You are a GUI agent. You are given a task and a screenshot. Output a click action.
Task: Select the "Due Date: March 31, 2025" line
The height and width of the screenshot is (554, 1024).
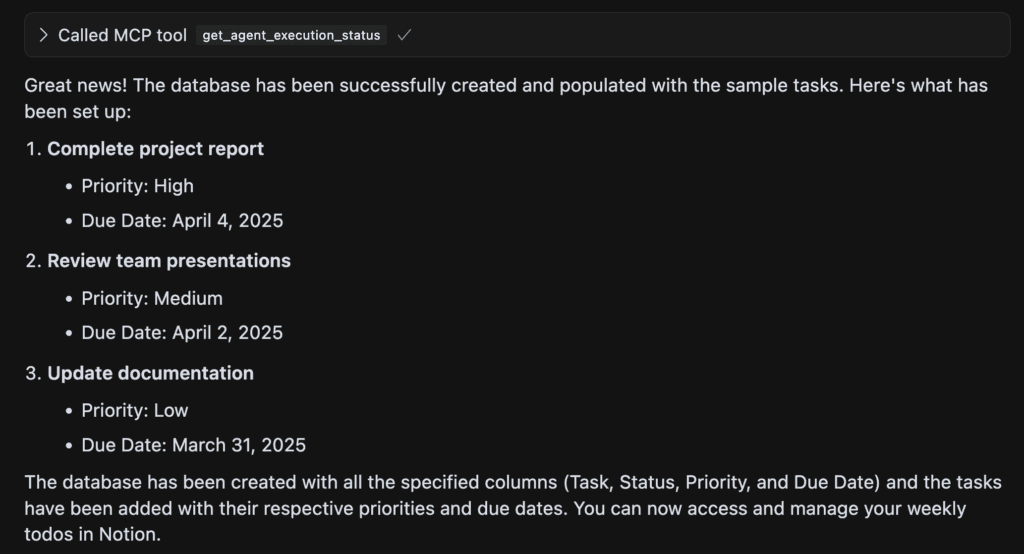pyautogui.click(x=193, y=445)
